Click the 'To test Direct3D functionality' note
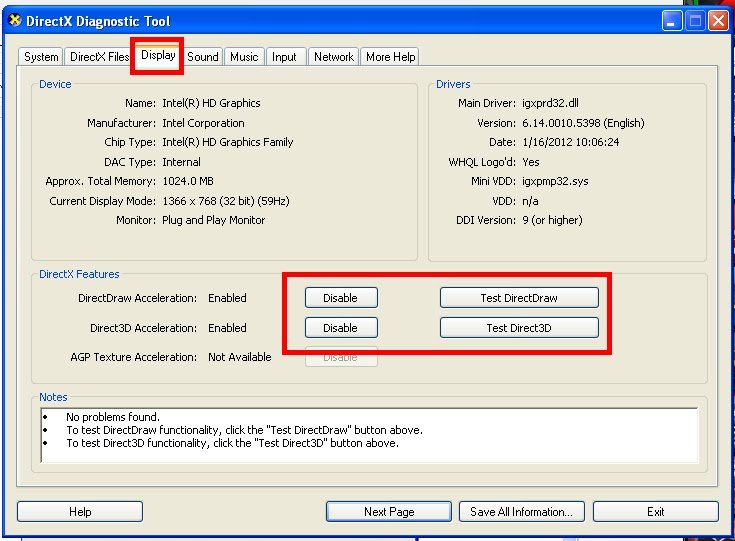The image size is (735, 541). click(x=232, y=443)
